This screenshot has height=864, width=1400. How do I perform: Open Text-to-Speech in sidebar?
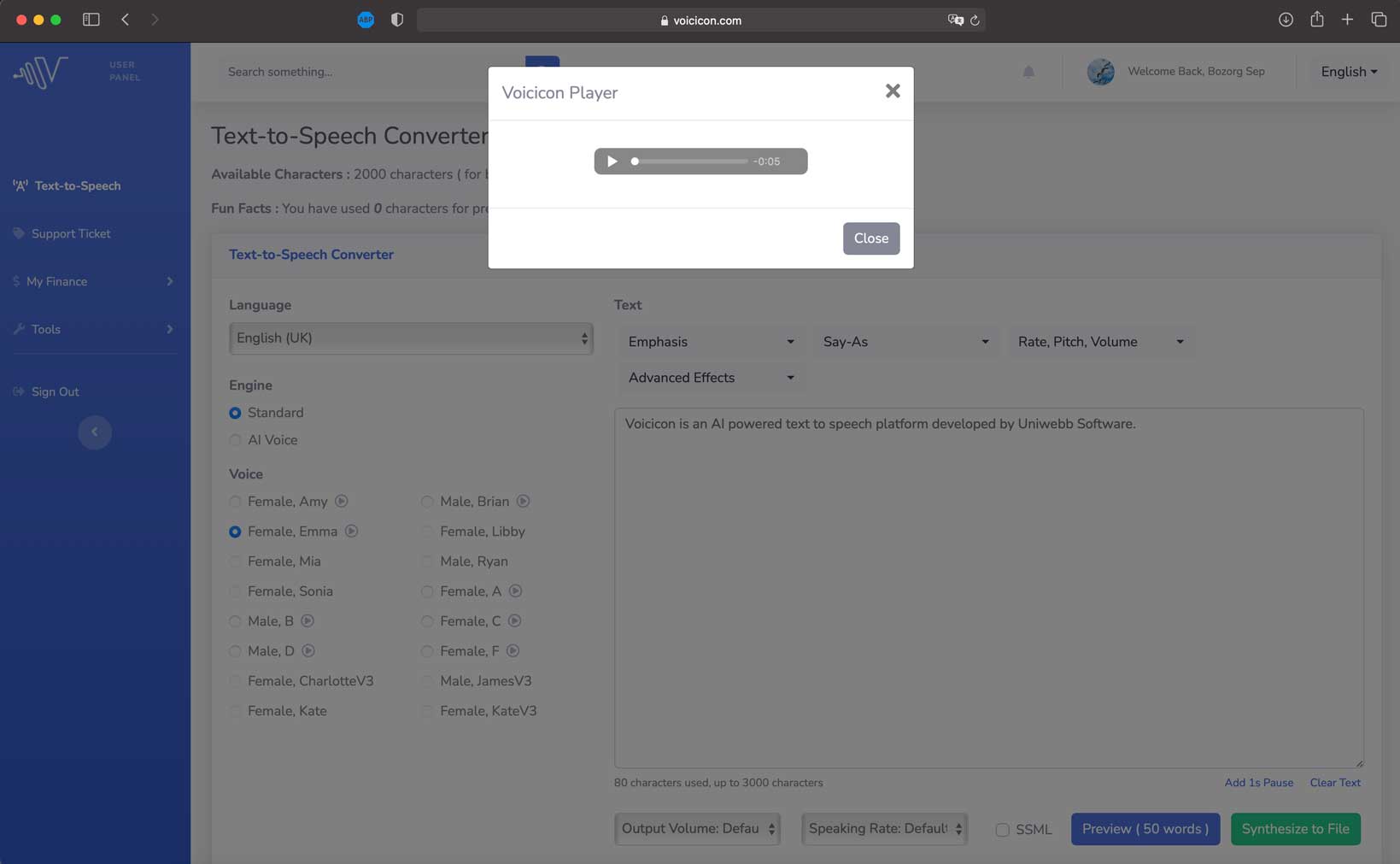tap(67, 185)
